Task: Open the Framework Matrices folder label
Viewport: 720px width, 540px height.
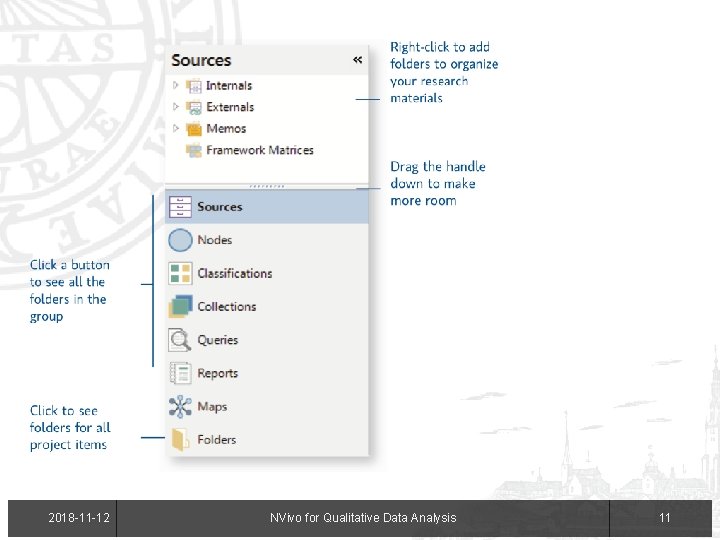Action: (260, 150)
